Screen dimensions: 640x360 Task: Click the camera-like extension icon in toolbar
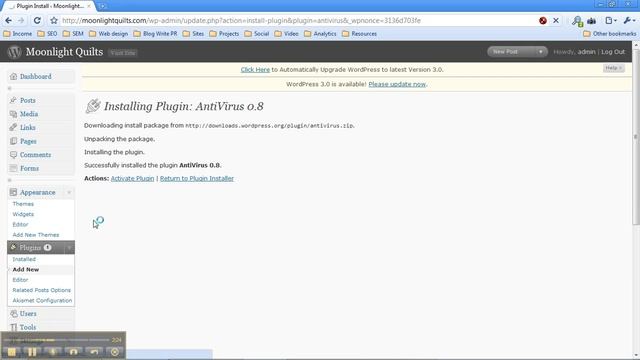pos(591,21)
